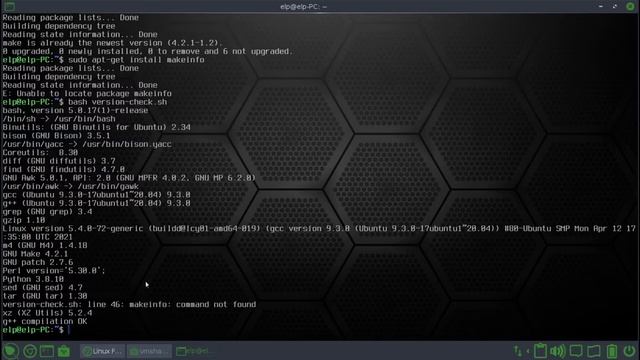Click the '/usr/bin/awk -> /usr/bin/gawk' line
640x360 pixels.
click(x=71, y=187)
